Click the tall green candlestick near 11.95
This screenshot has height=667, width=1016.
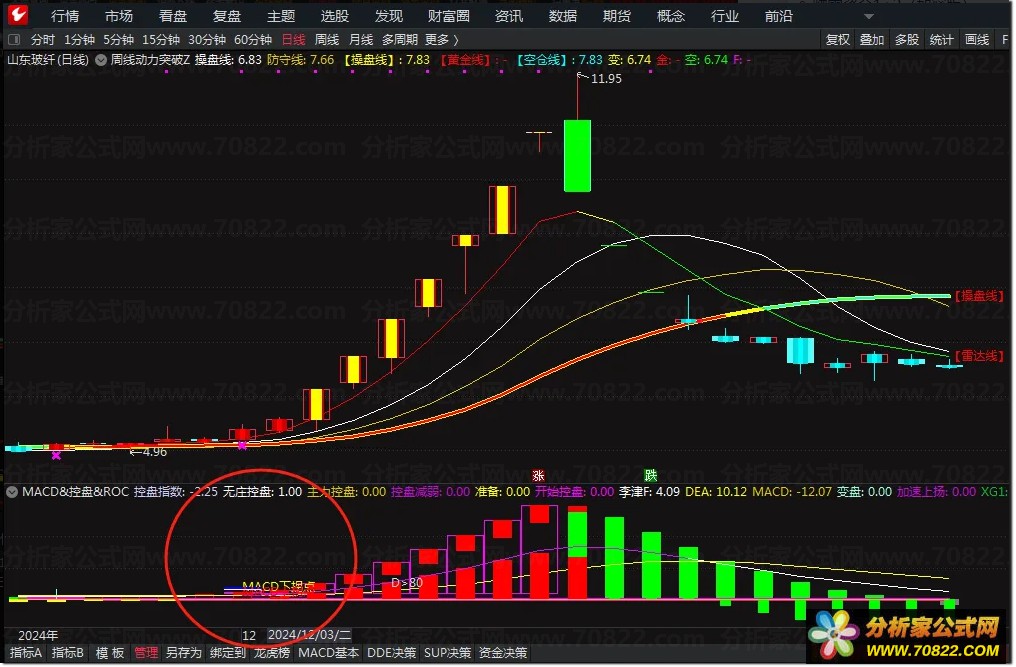577,156
